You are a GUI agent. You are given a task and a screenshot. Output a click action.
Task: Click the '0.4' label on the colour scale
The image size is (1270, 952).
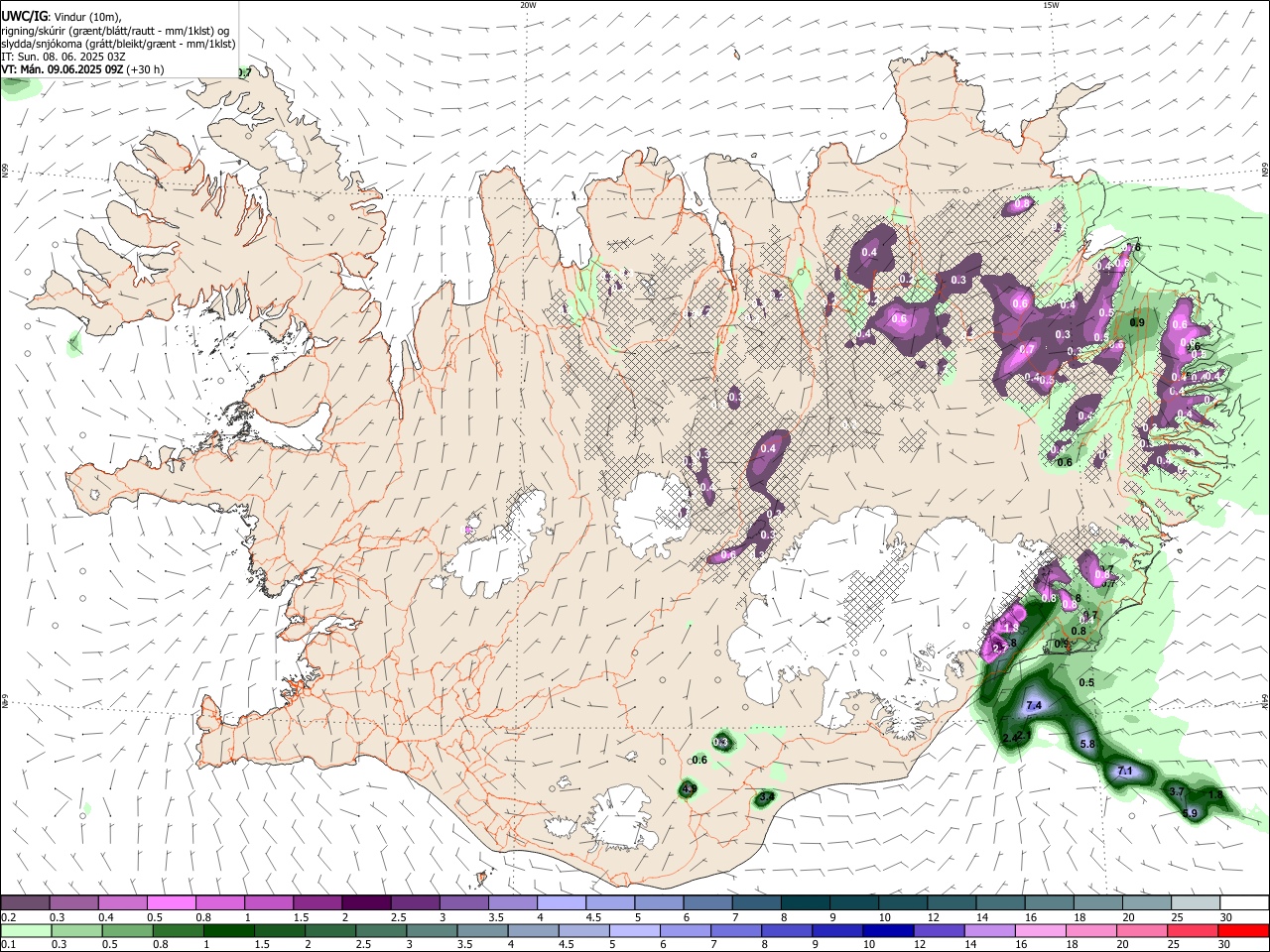(105, 917)
